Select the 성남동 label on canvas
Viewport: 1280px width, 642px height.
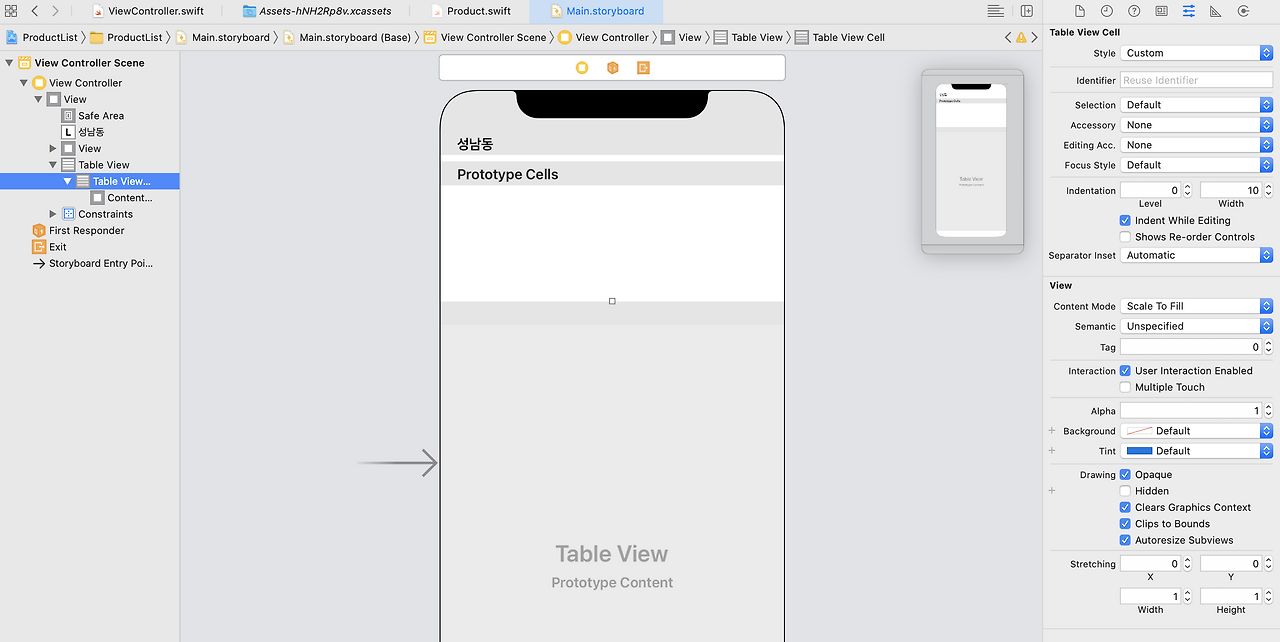pos(475,144)
